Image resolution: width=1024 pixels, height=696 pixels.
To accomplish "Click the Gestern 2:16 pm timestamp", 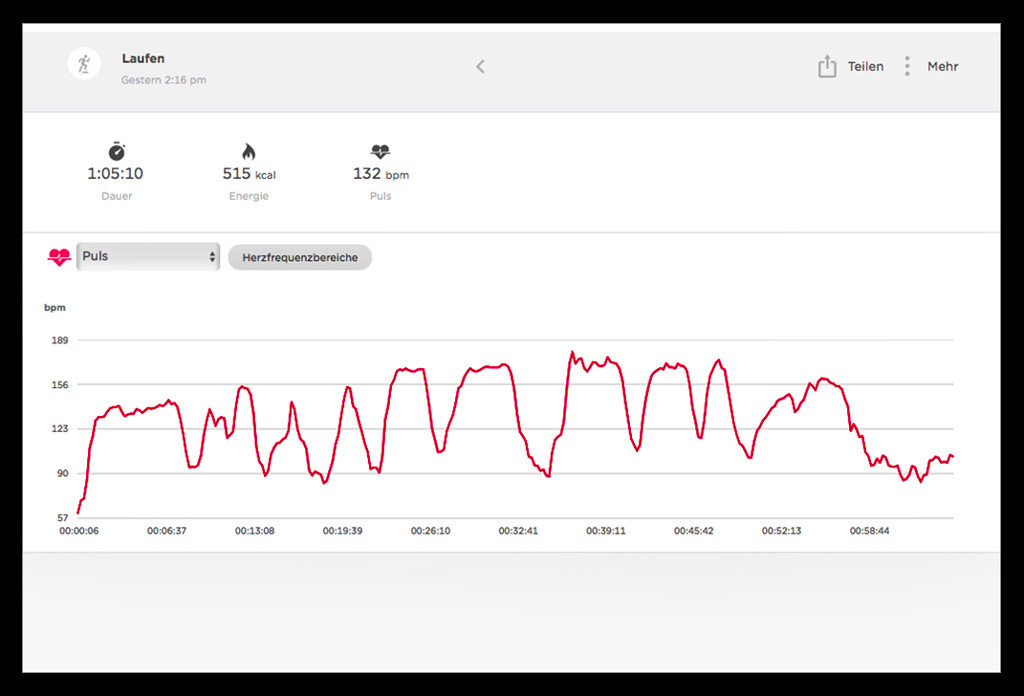I will pyautogui.click(x=163, y=80).
